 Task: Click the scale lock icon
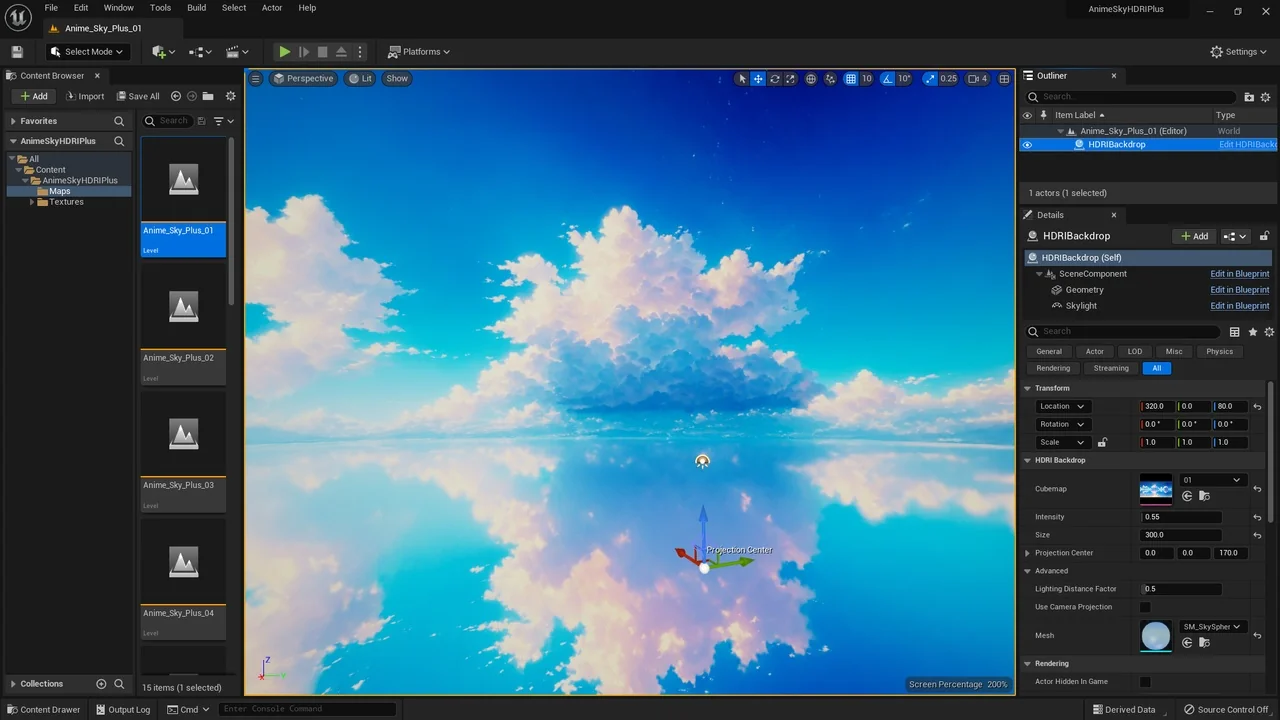pos(1102,442)
